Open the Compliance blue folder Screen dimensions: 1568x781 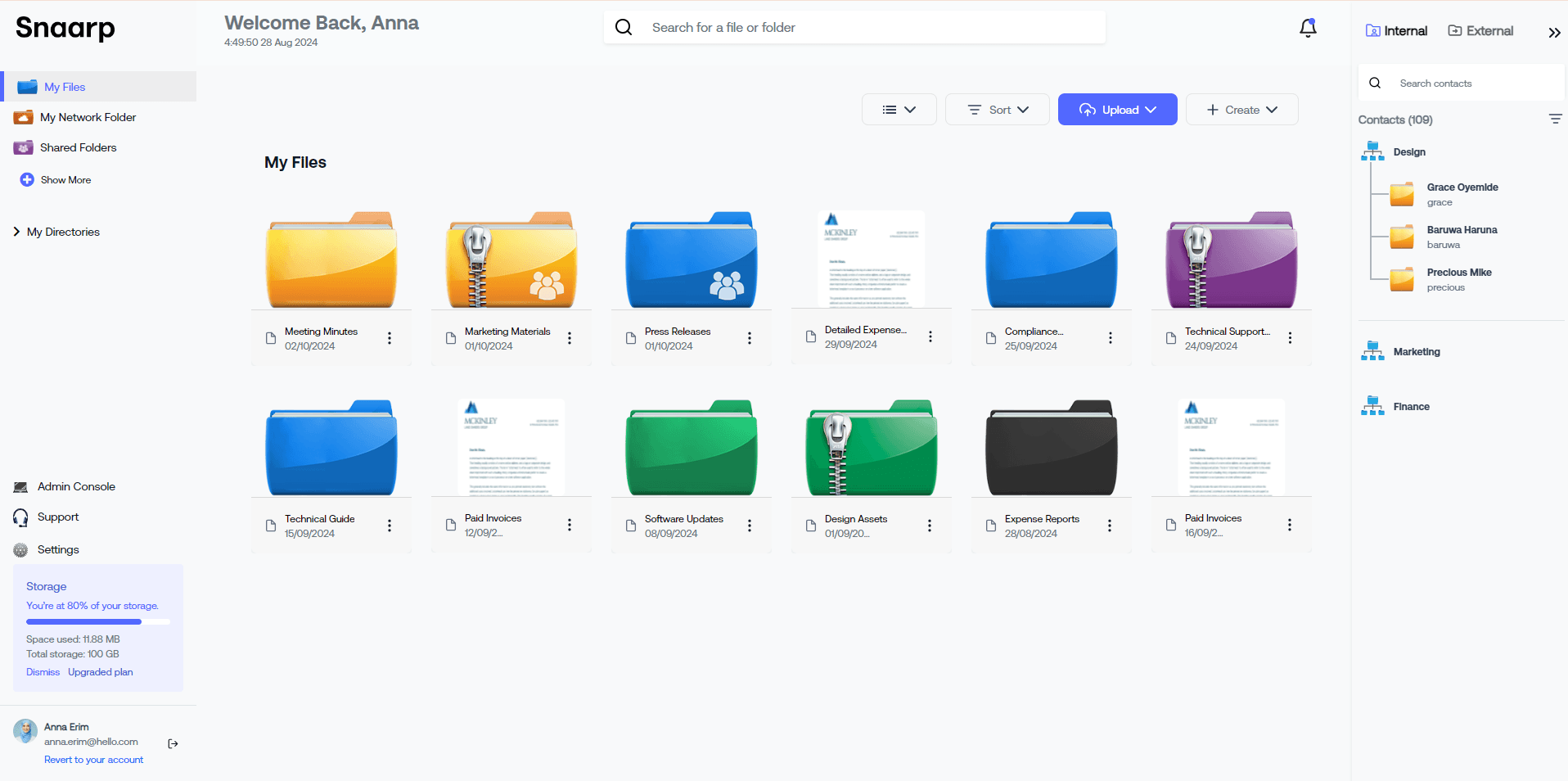(1052, 260)
